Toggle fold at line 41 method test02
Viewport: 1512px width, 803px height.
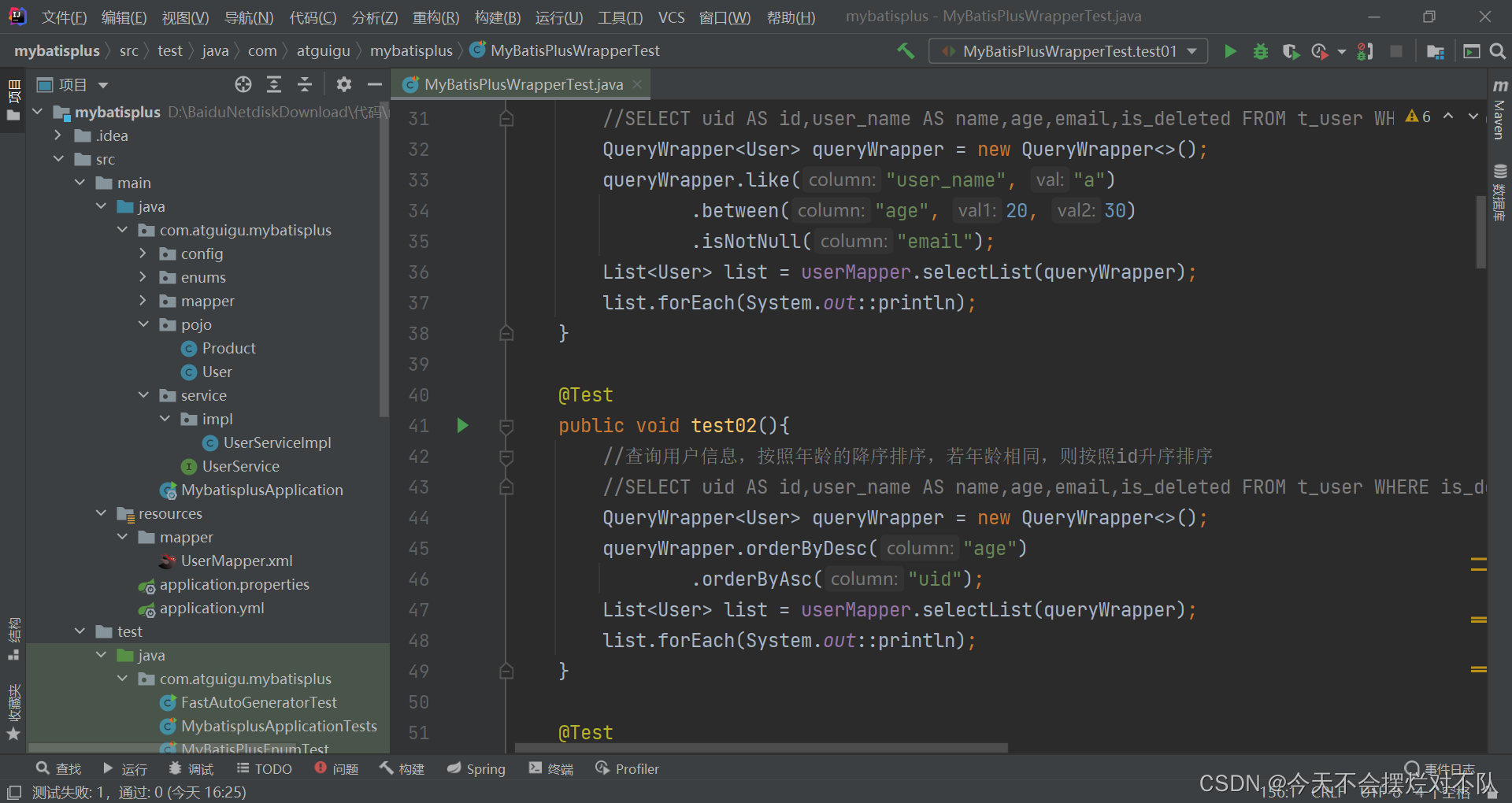click(506, 427)
